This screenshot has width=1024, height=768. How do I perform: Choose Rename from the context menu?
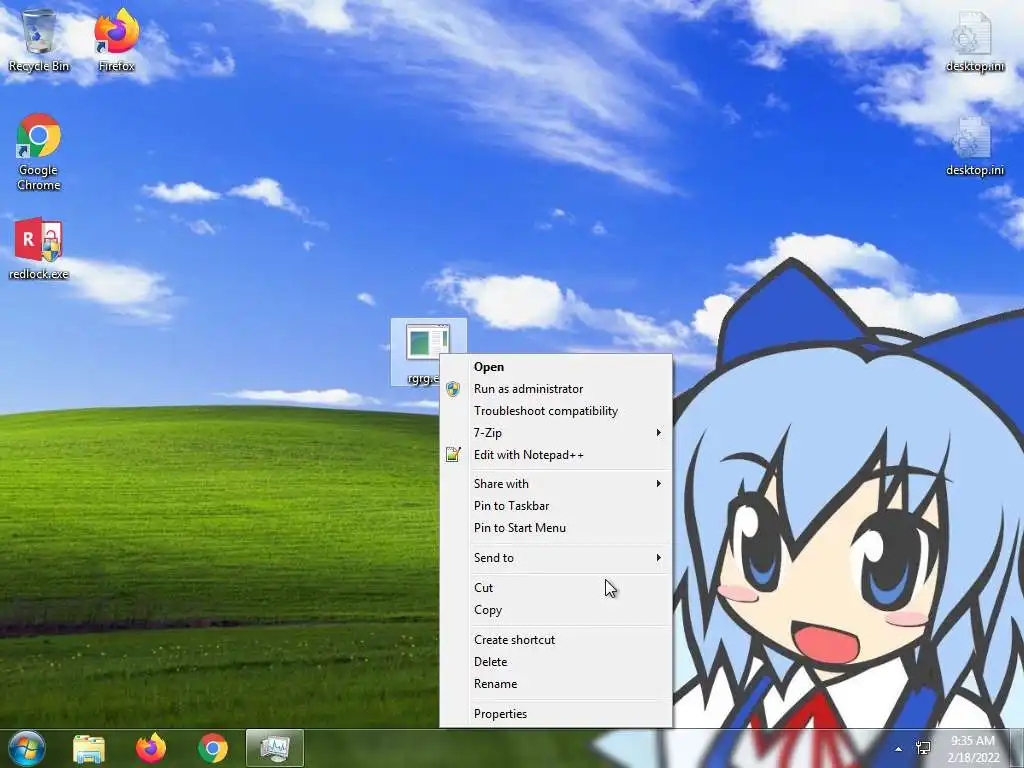point(556,684)
